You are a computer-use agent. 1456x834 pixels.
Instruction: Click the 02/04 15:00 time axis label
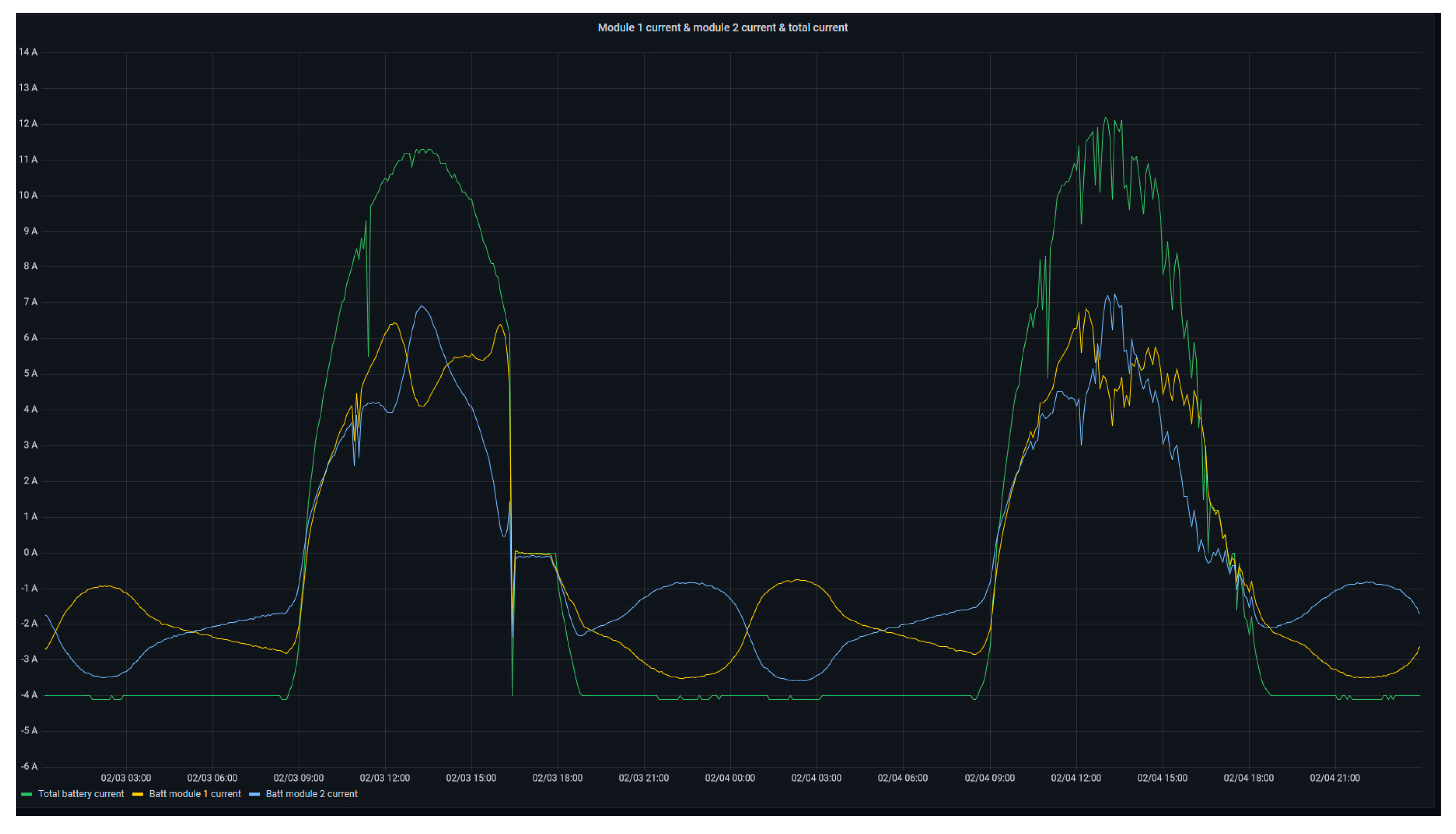tap(1162, 778)
